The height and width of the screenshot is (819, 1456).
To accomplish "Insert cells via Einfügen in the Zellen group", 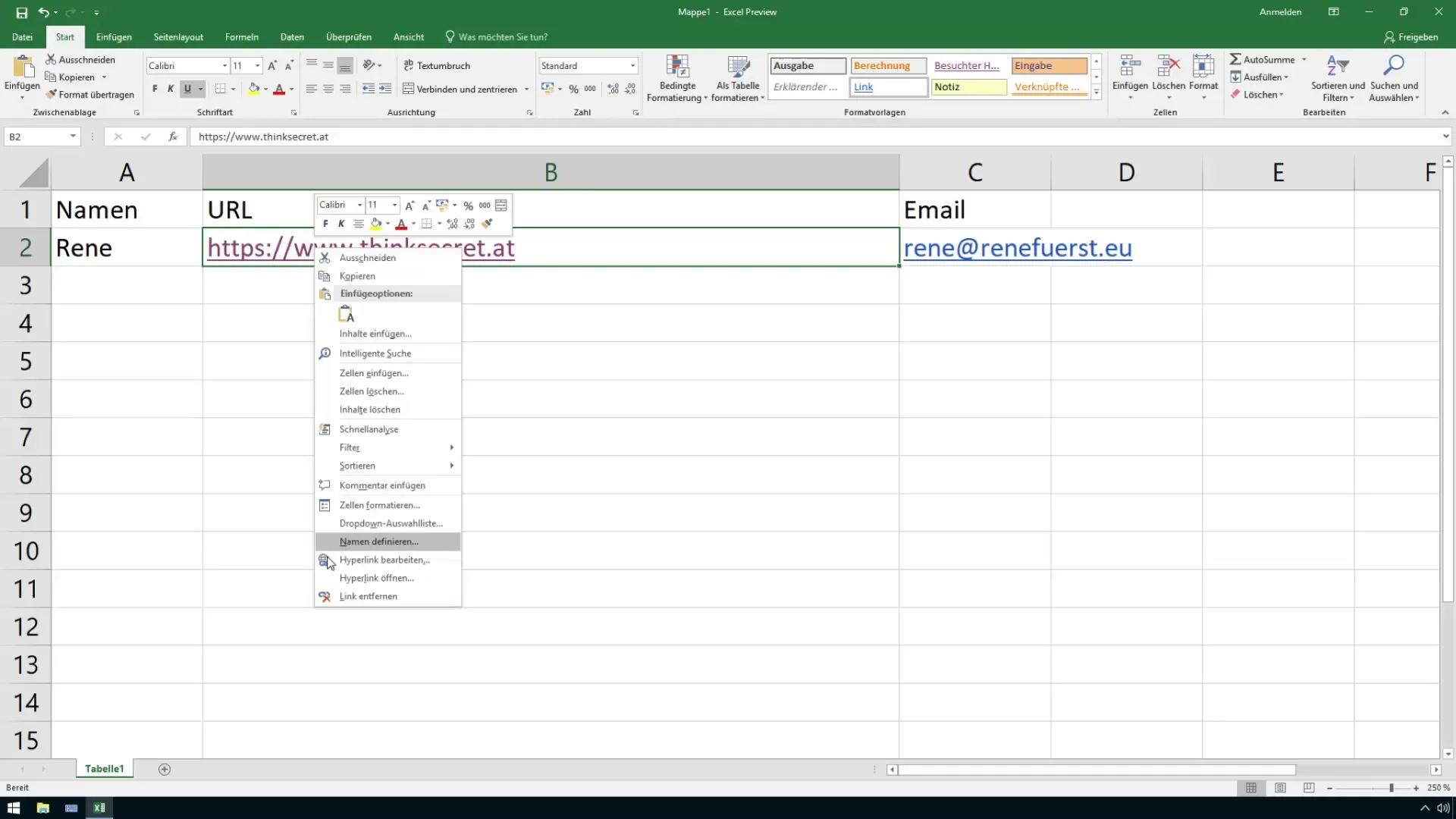I will (1130, 78).
